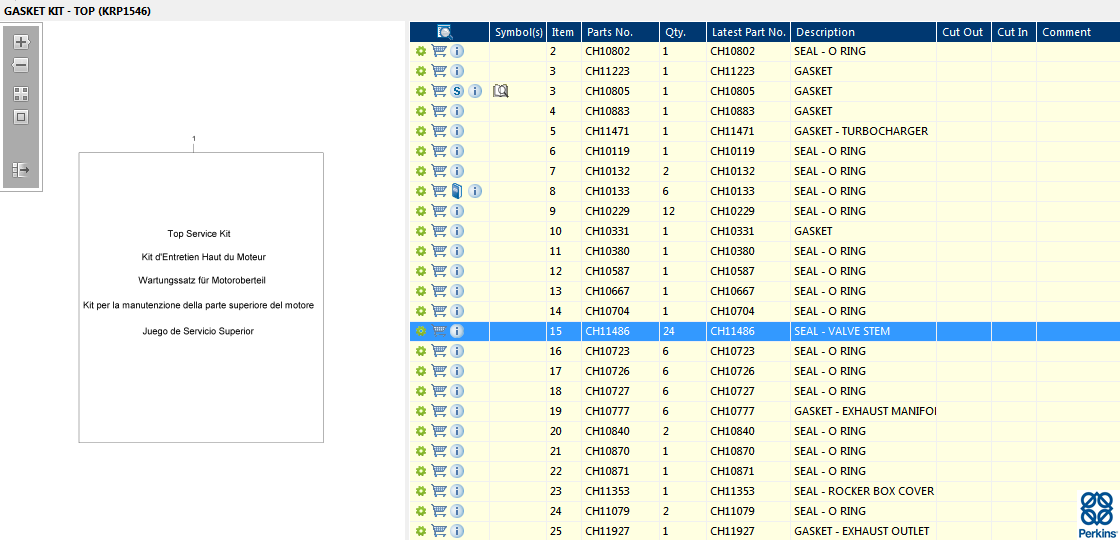Select the GASKET - TURBOCHARGER row

point(860,131)
